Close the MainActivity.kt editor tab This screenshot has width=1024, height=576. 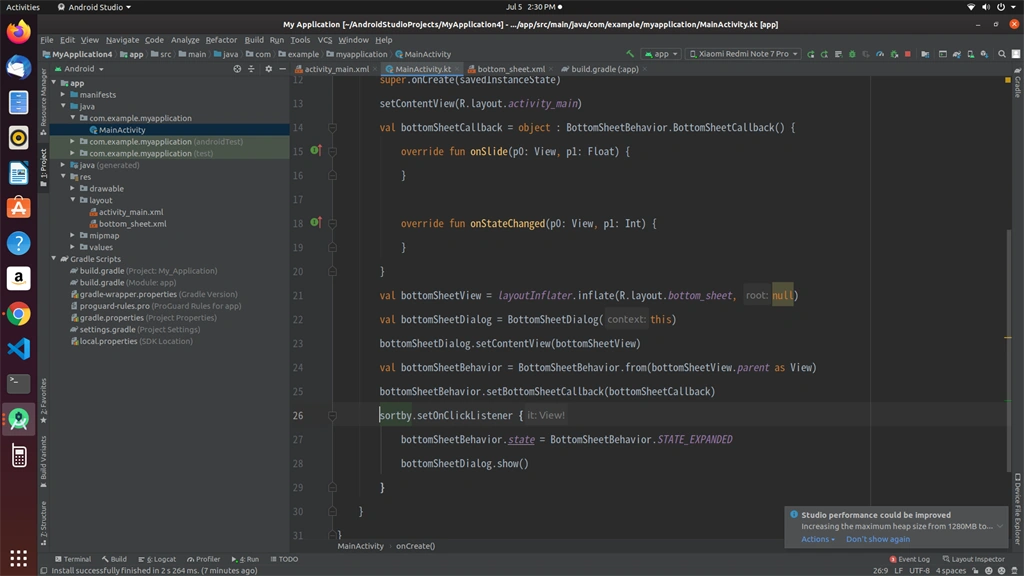(x=457, y=69)
